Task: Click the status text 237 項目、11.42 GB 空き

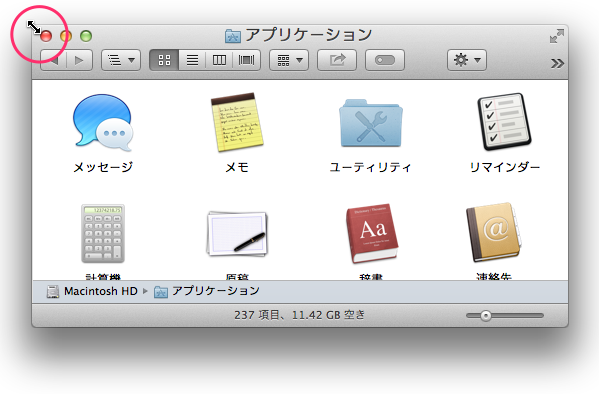Action: (x=300, y=315)
